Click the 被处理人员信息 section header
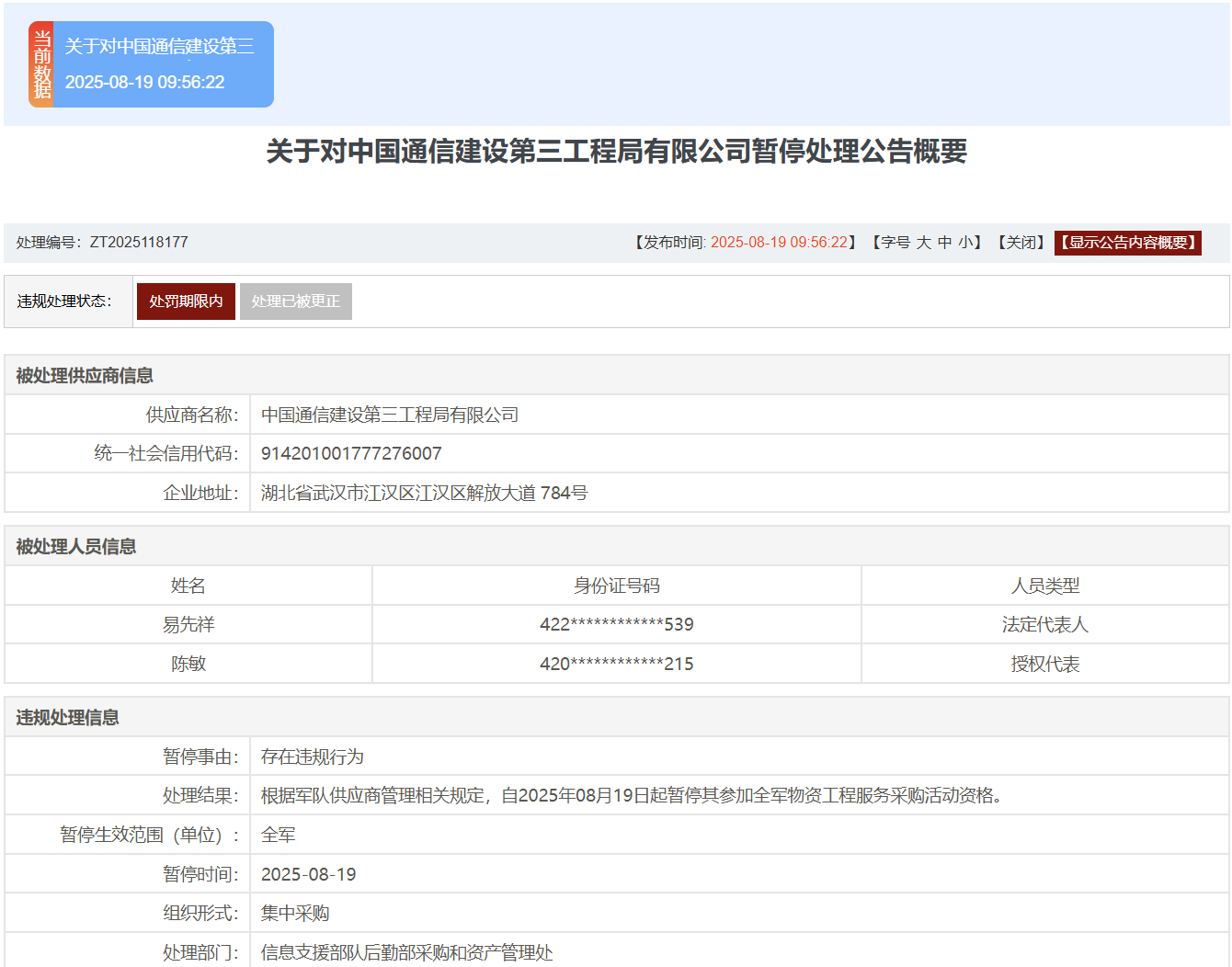Viewport: 1232px width, 967px height. pyautogui.click(x=76, y=547)
